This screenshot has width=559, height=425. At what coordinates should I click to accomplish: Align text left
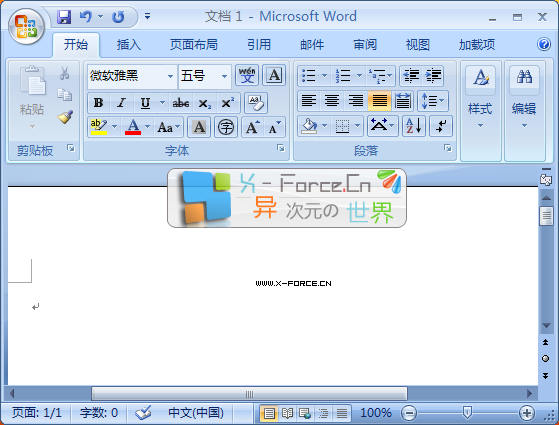click(x=309, y=101)
